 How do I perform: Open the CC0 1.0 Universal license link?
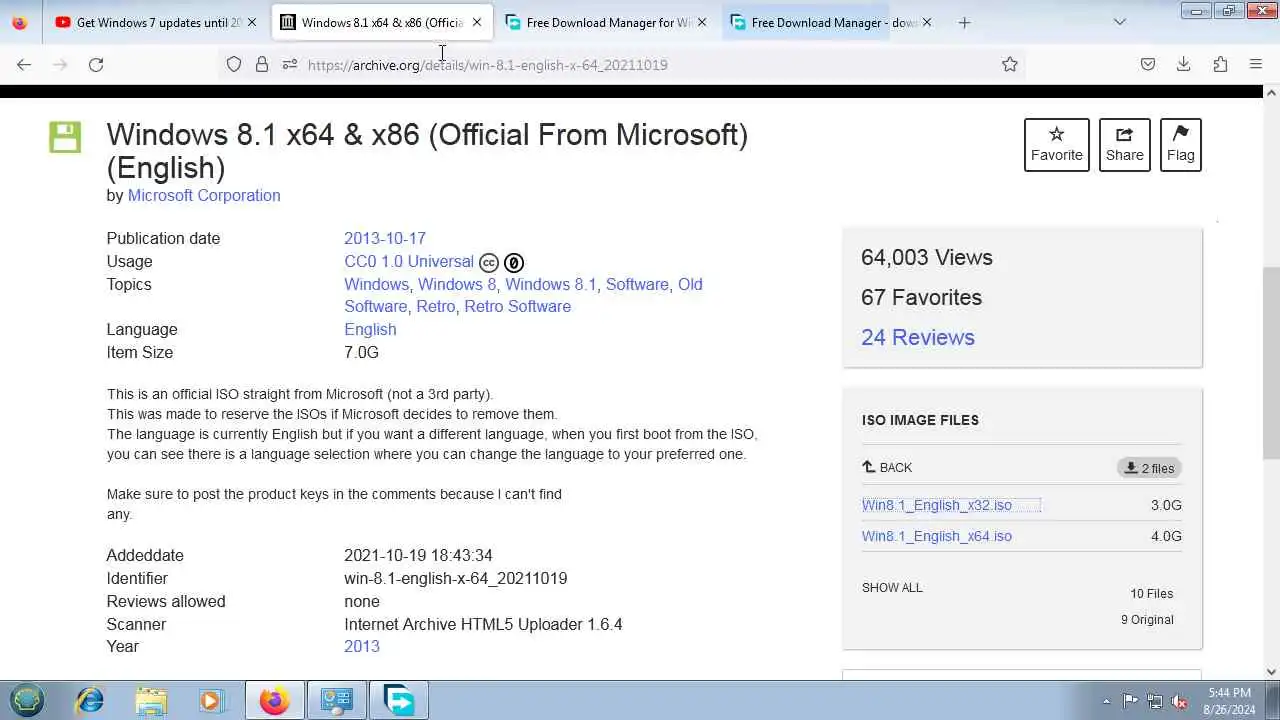click(x=409, y=261)
